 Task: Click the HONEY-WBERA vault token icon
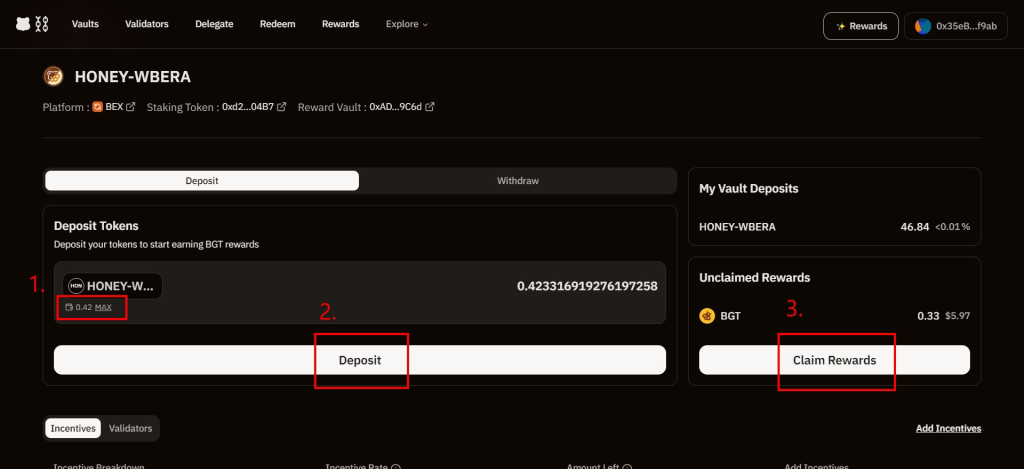coord(53,77)
